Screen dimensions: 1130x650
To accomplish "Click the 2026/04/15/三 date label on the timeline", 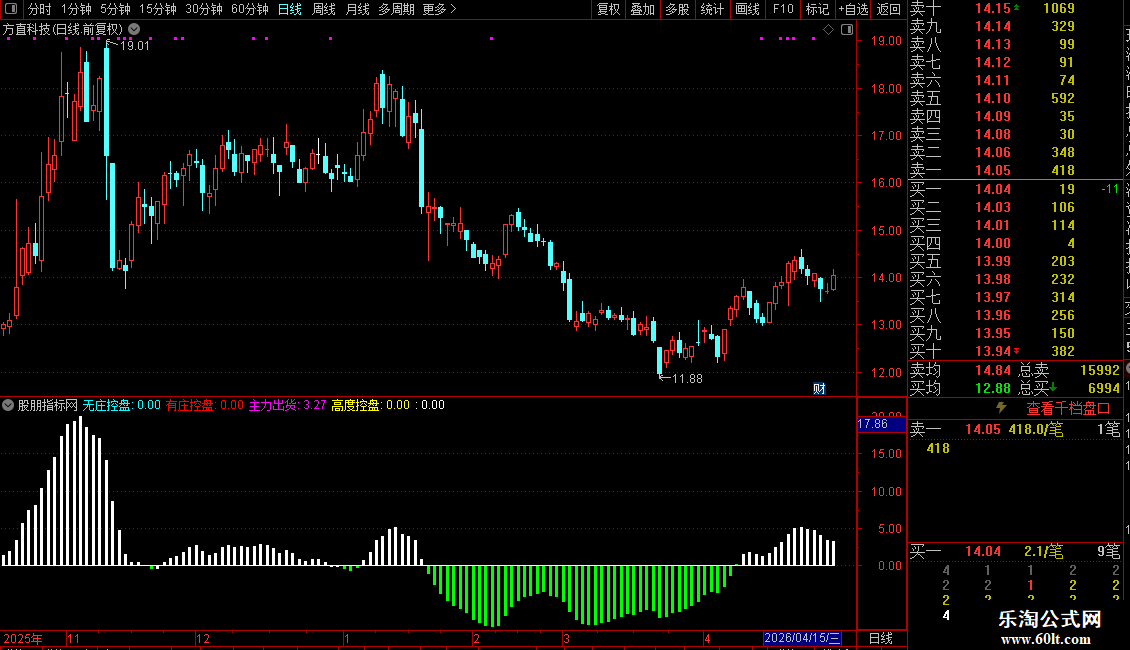I will (802, 638).
